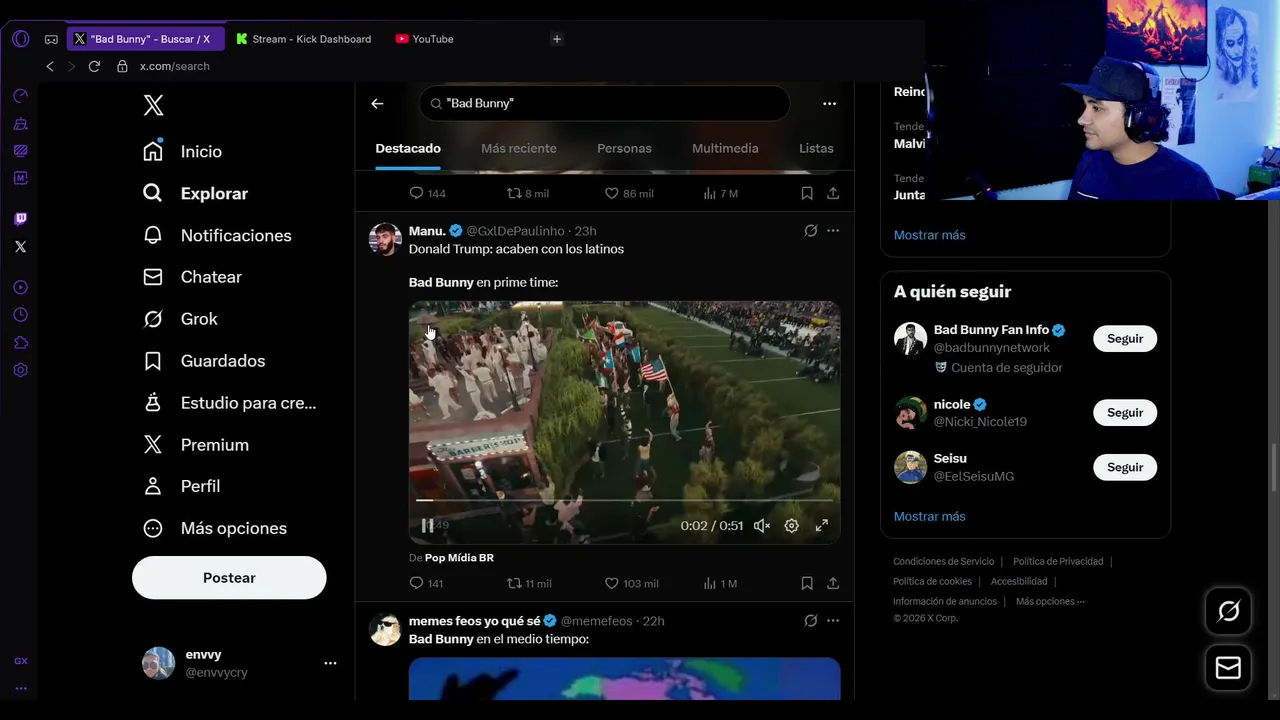
Task: Reload the page
Action: click(94, 66)
